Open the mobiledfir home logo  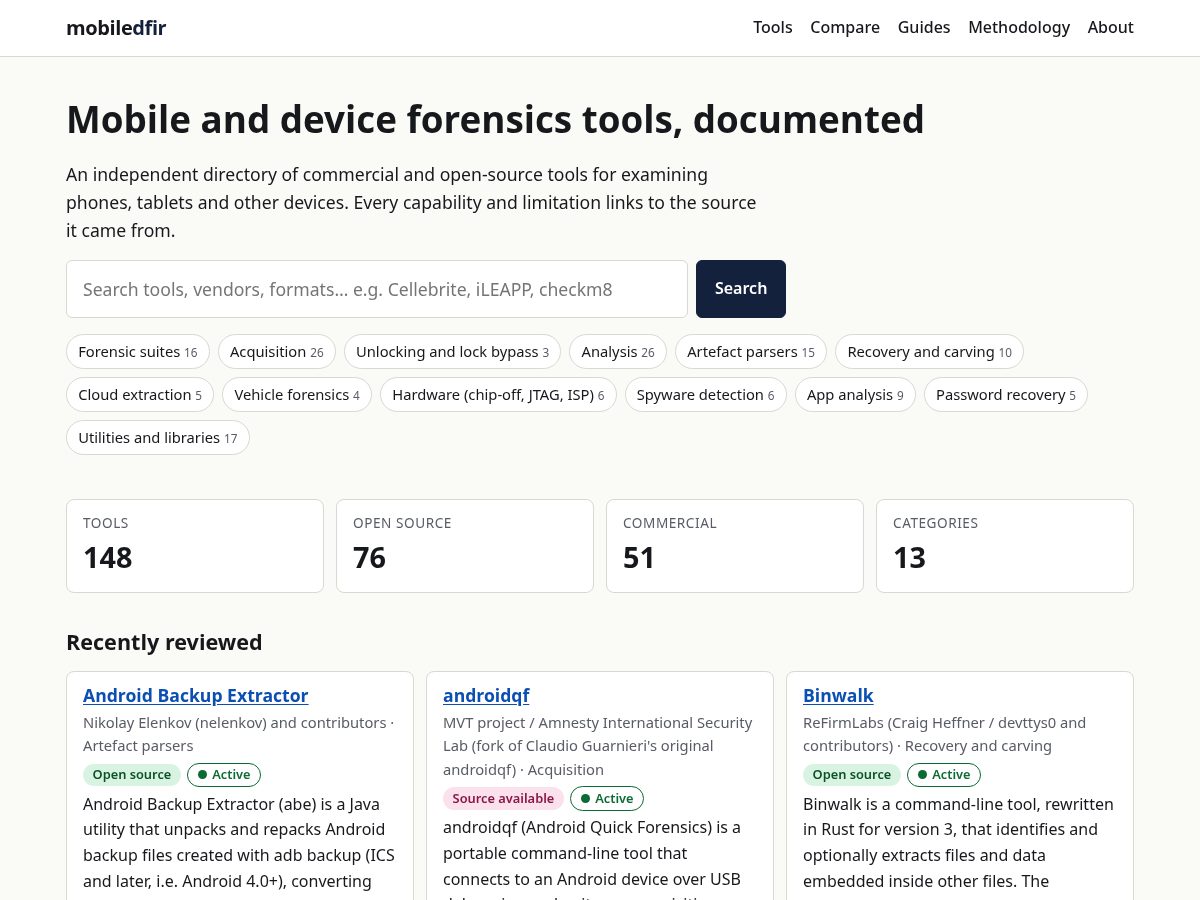click(x=116, y=28)
